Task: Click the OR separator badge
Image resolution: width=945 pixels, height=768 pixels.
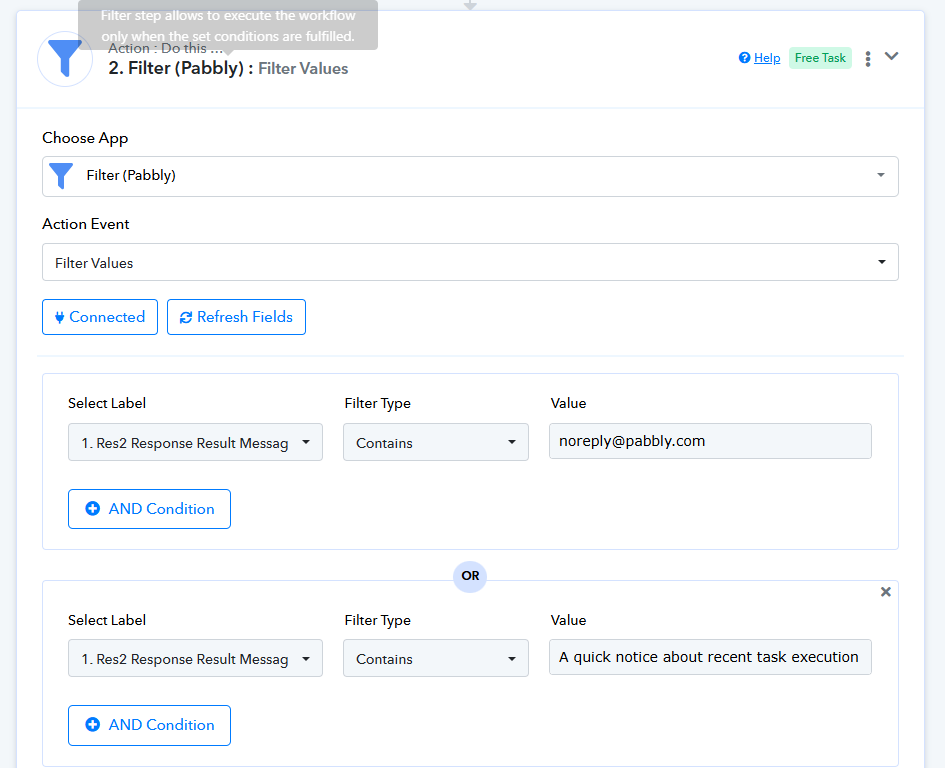Action: pos(470,576)
